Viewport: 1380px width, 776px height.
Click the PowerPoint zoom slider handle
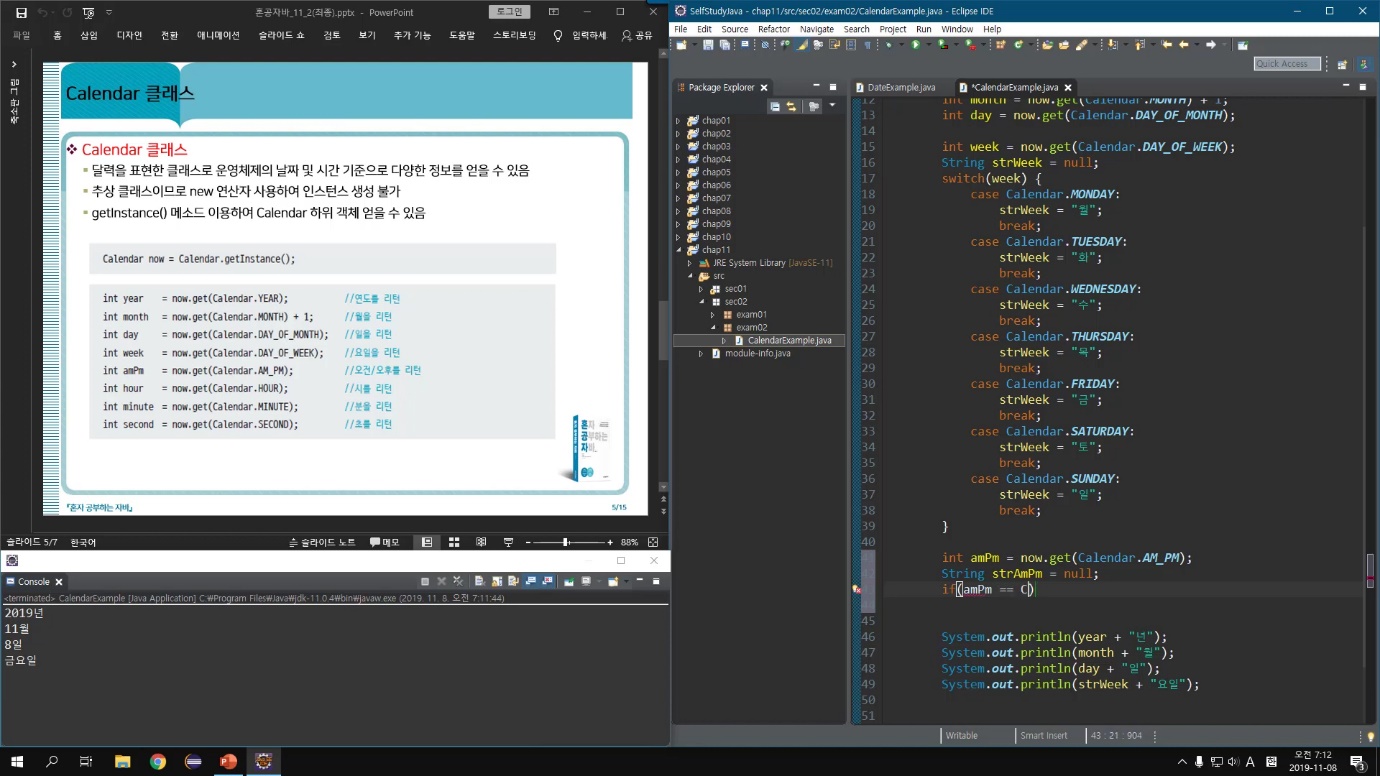(566, 542)
